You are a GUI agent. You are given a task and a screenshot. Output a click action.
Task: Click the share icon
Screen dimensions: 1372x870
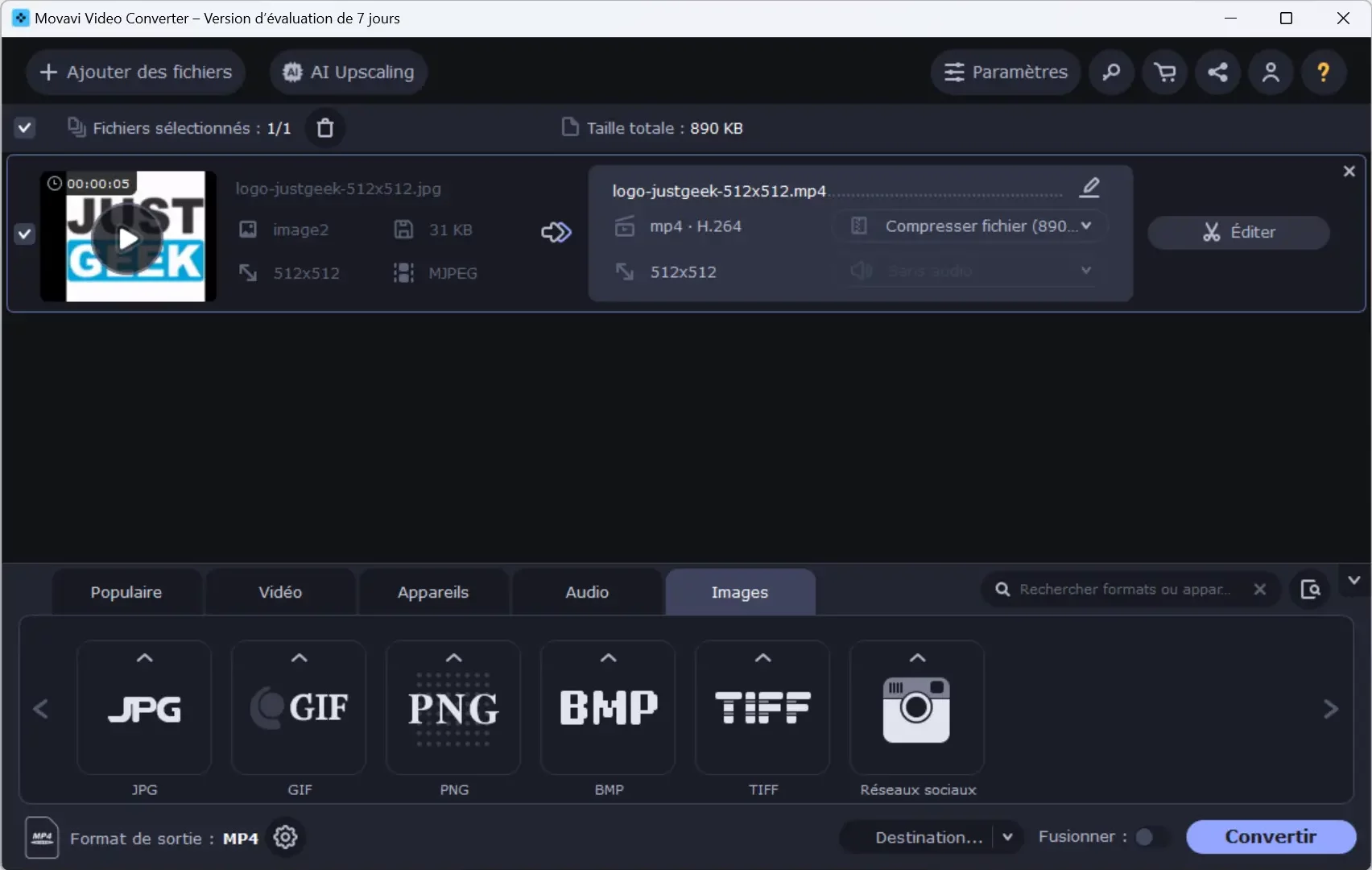pyautogui.click(x=1217, y=72)
